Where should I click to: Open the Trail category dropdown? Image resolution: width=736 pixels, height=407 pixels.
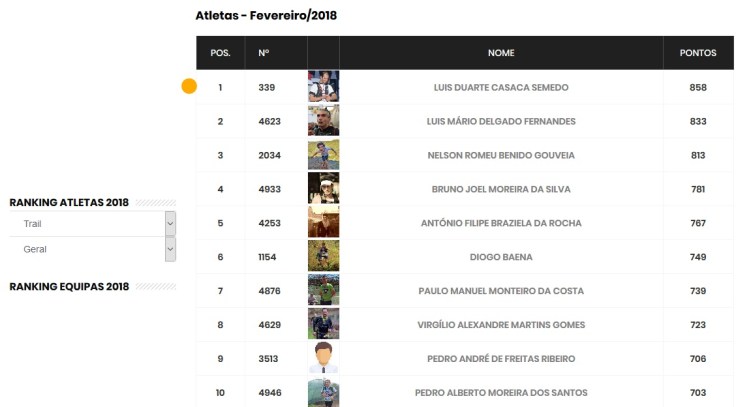(92, 223)
